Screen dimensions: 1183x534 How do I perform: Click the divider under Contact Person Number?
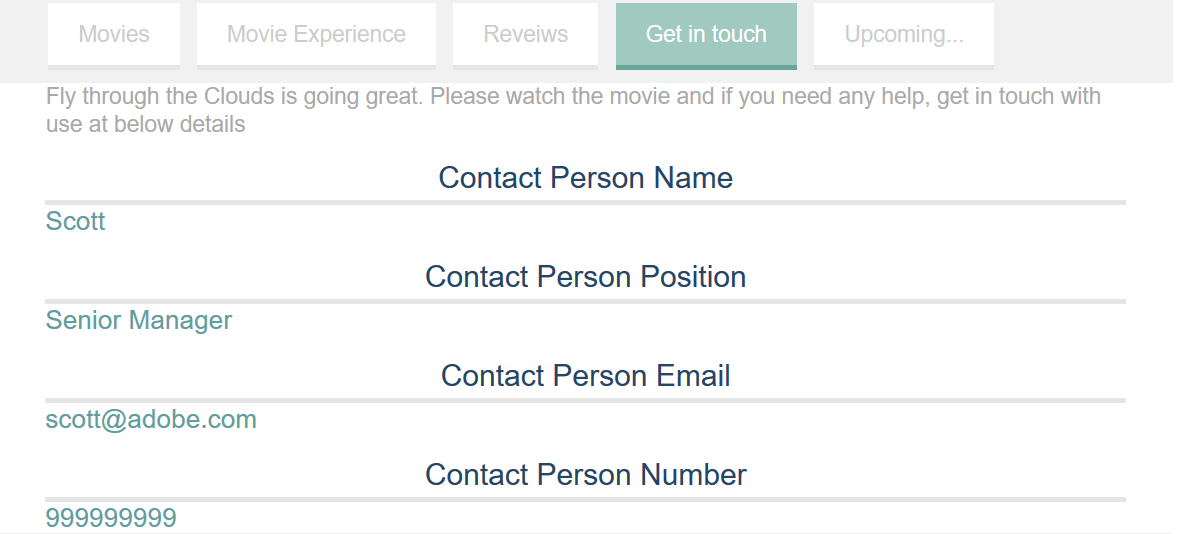click(x=586, y=499)
